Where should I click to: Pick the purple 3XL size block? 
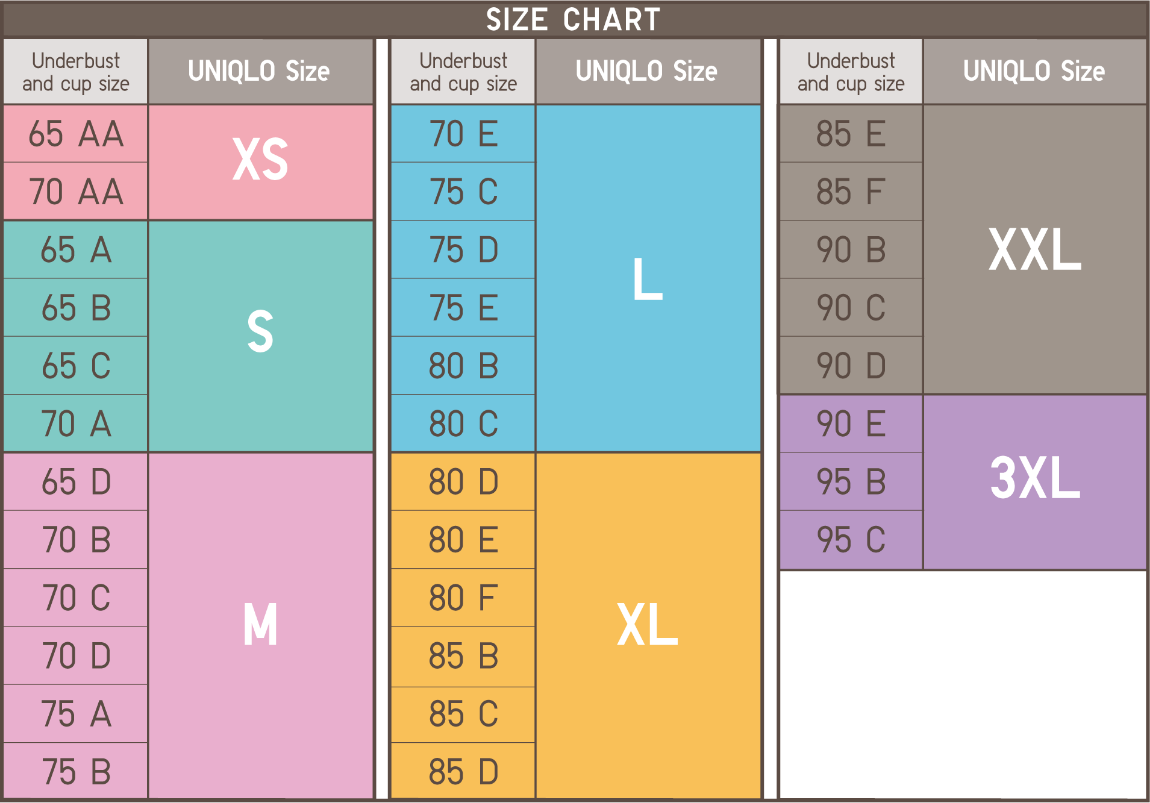tap(1034, 481)
